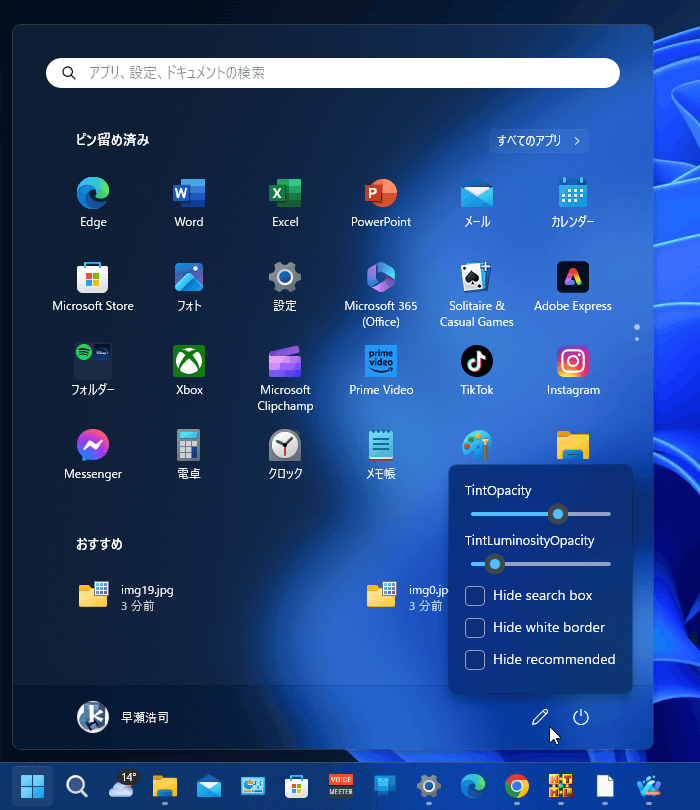This screenshot has width=700, height=810.
Task: Open 設定 from pinned apps
Action: click(285, 286)
